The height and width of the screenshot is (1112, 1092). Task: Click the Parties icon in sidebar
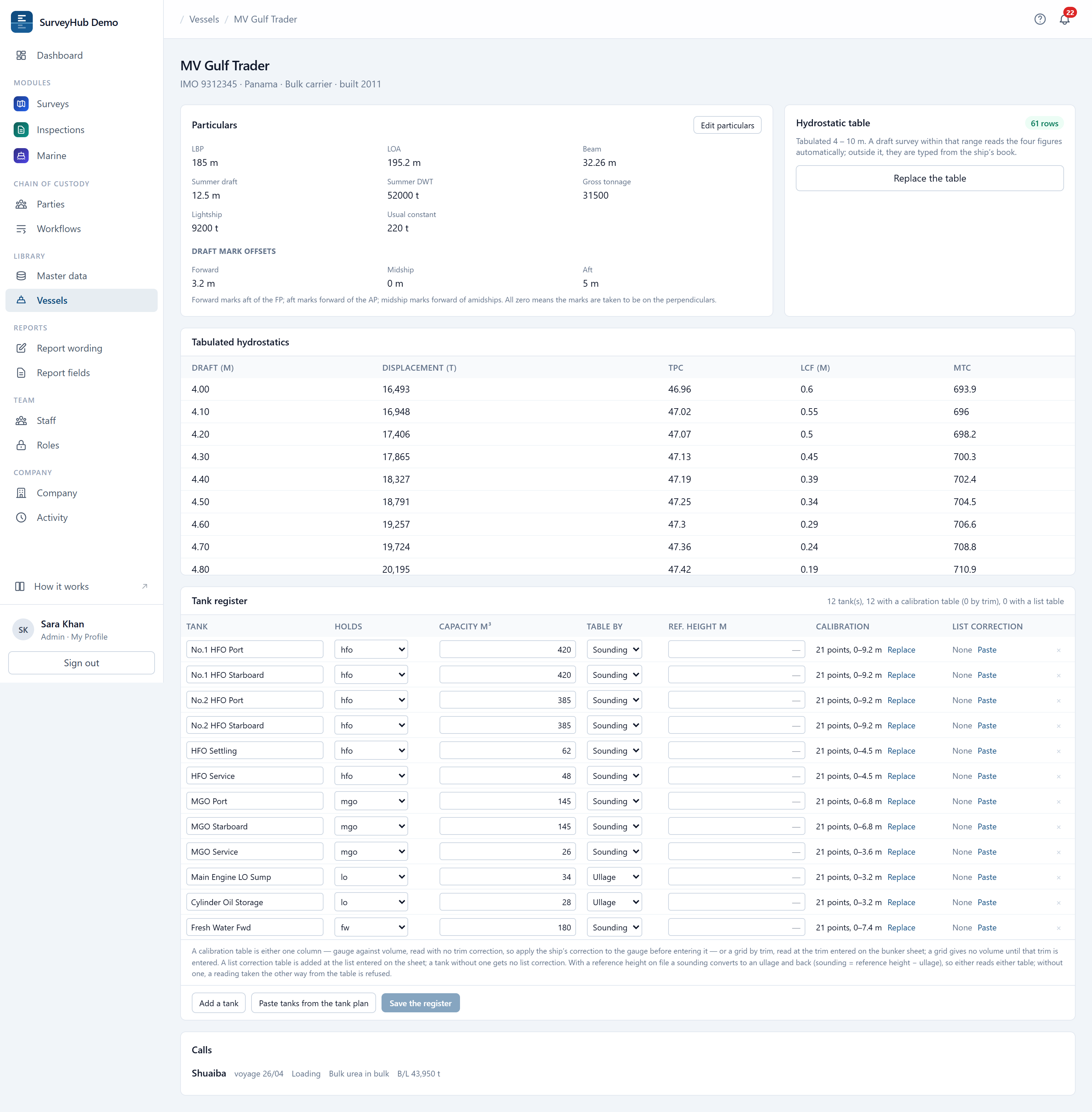(21, 204)
